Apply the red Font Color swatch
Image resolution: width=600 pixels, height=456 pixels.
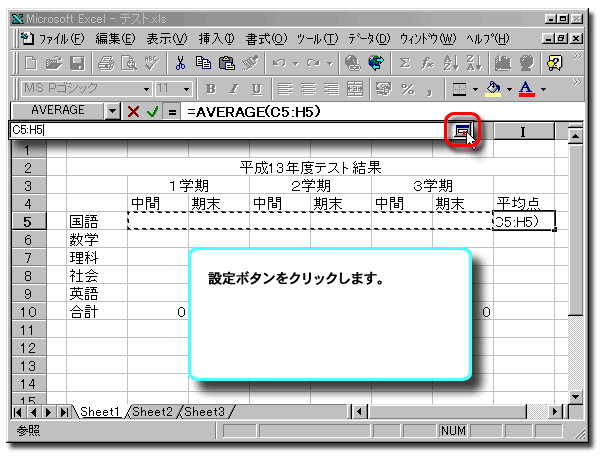point(527,89)
